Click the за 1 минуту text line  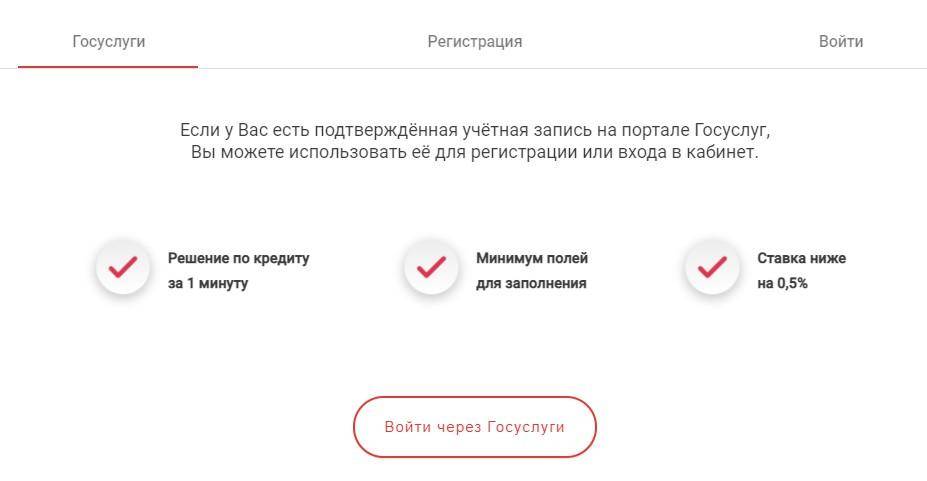point(208,283)
